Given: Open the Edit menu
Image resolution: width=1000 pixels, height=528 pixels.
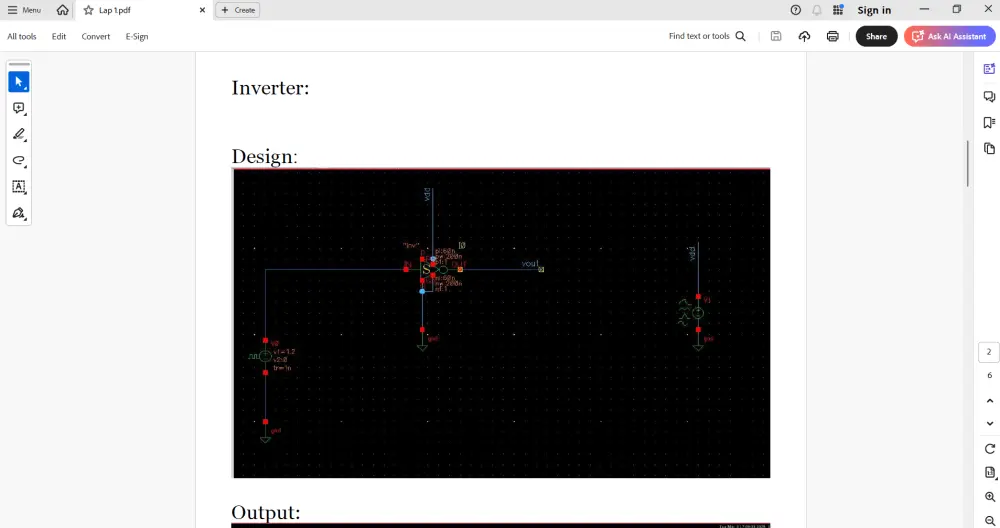Looking at the screenshot, I should click(59, 36).
